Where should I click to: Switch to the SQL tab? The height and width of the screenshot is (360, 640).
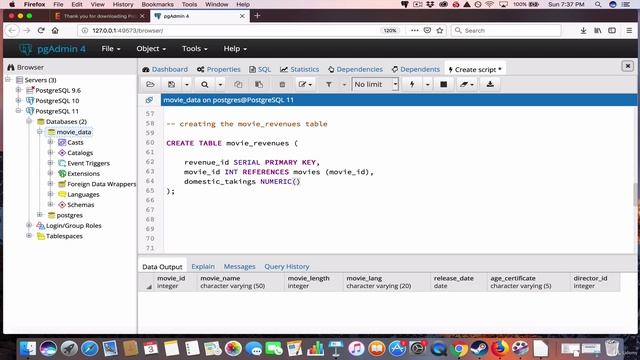pos(260,69)
